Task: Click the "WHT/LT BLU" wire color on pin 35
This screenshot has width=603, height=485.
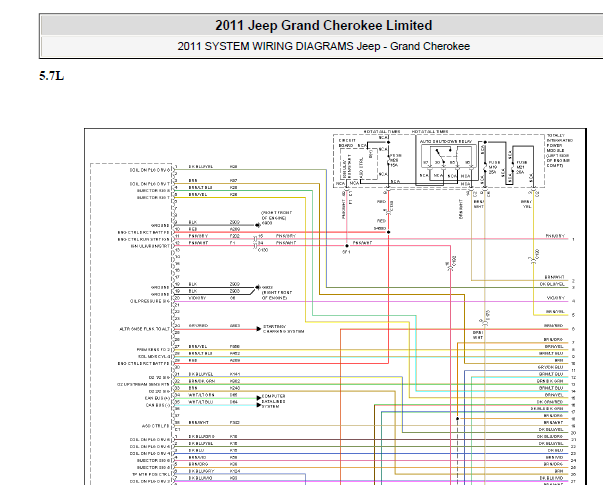Action: pyautogui.click(x=201, y=402)
